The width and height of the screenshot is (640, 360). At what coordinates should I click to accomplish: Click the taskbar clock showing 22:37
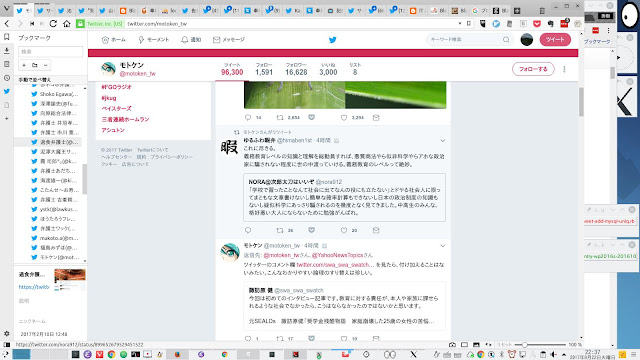(592, 354)
